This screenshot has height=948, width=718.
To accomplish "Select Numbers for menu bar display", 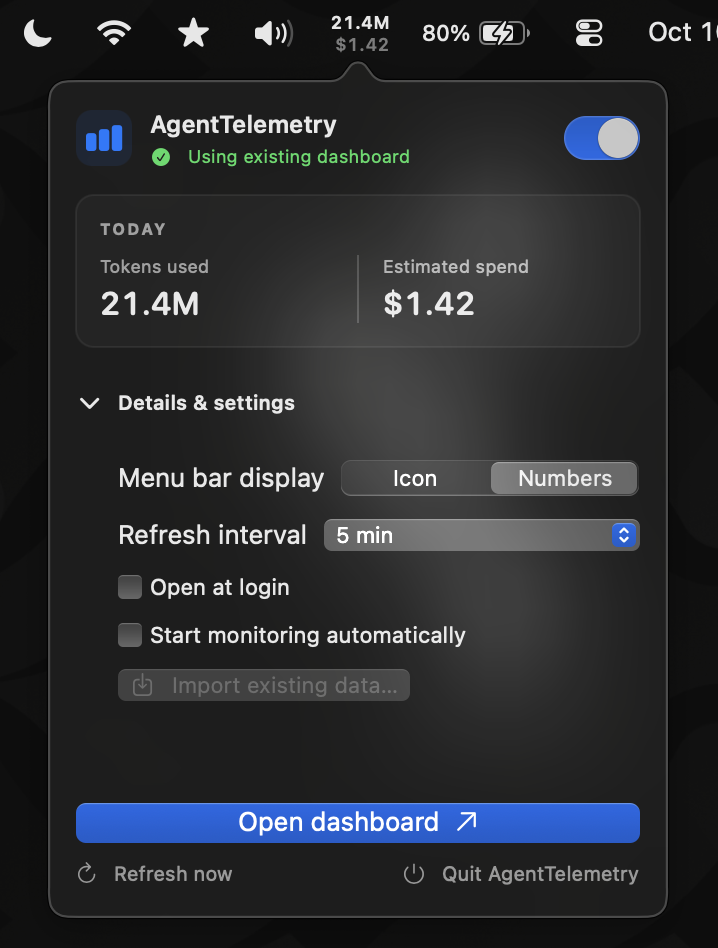I will click(564, 478).
